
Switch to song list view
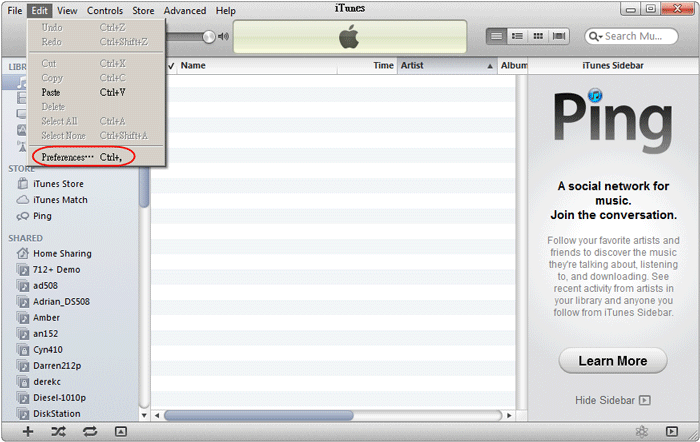coord(496,36)
